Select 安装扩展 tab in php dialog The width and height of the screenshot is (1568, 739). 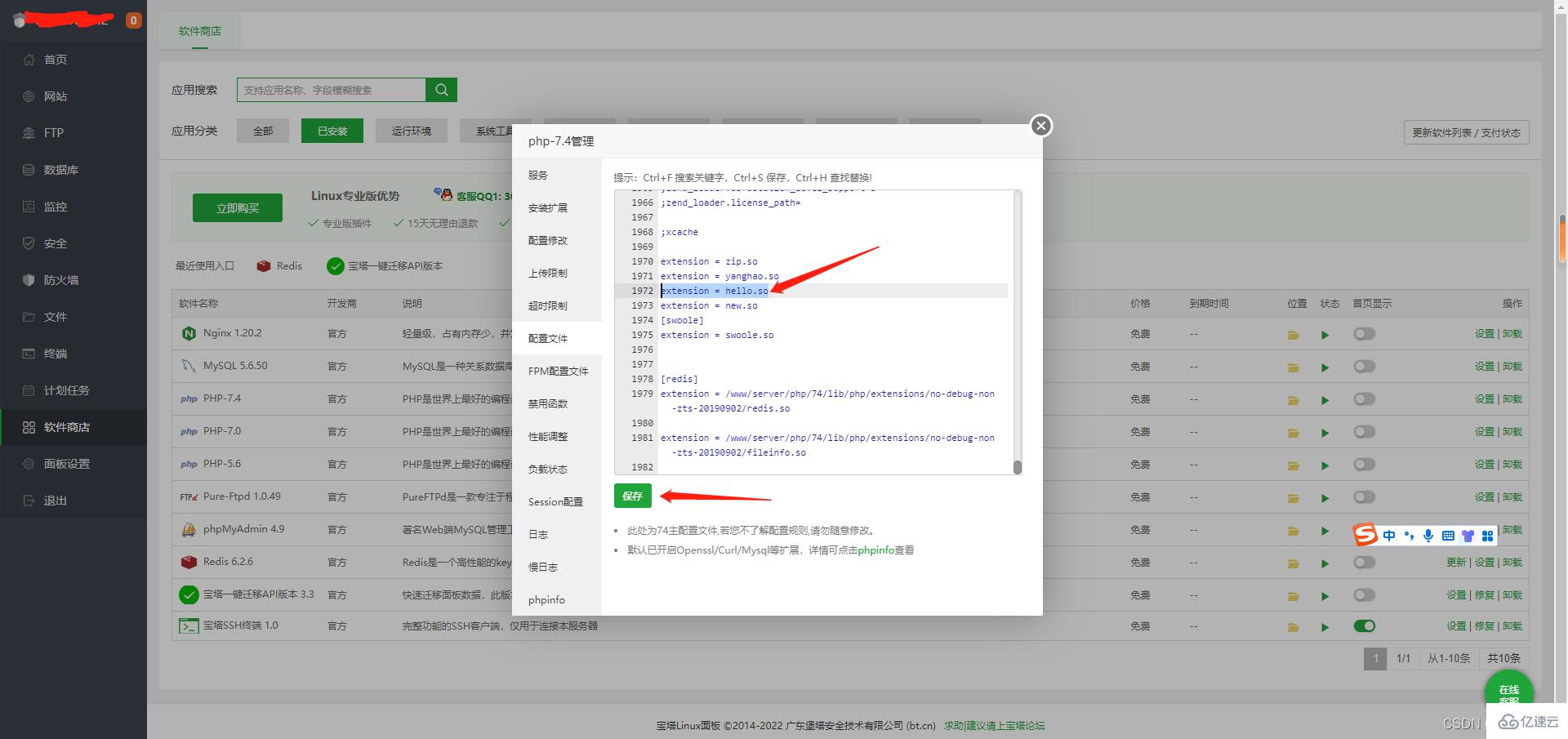557,208
